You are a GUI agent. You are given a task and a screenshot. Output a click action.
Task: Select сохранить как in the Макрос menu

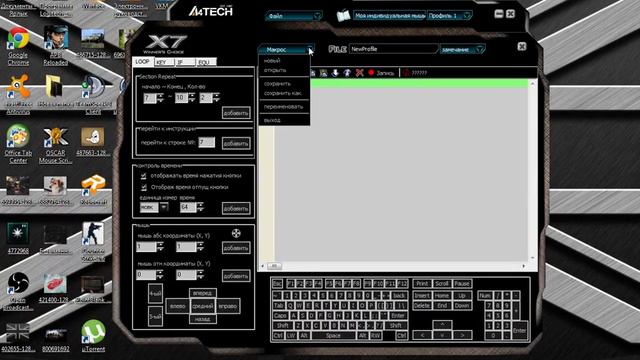click(x=282, y=93)
